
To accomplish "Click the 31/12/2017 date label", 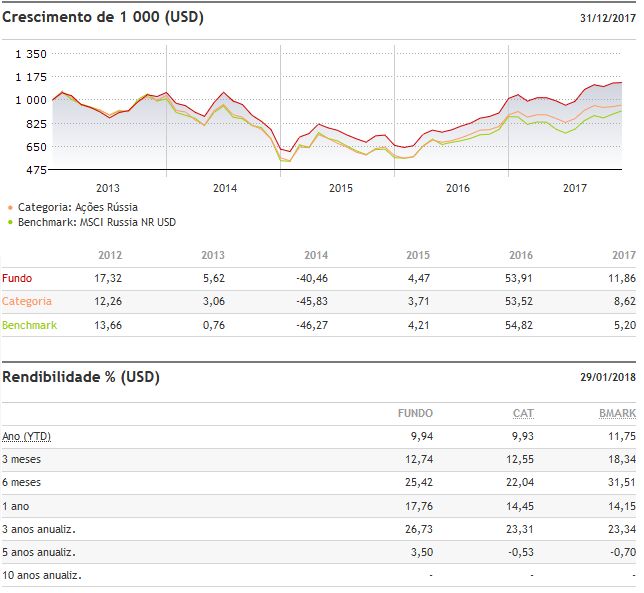I will pyautogui.click(x=607, y=18).
